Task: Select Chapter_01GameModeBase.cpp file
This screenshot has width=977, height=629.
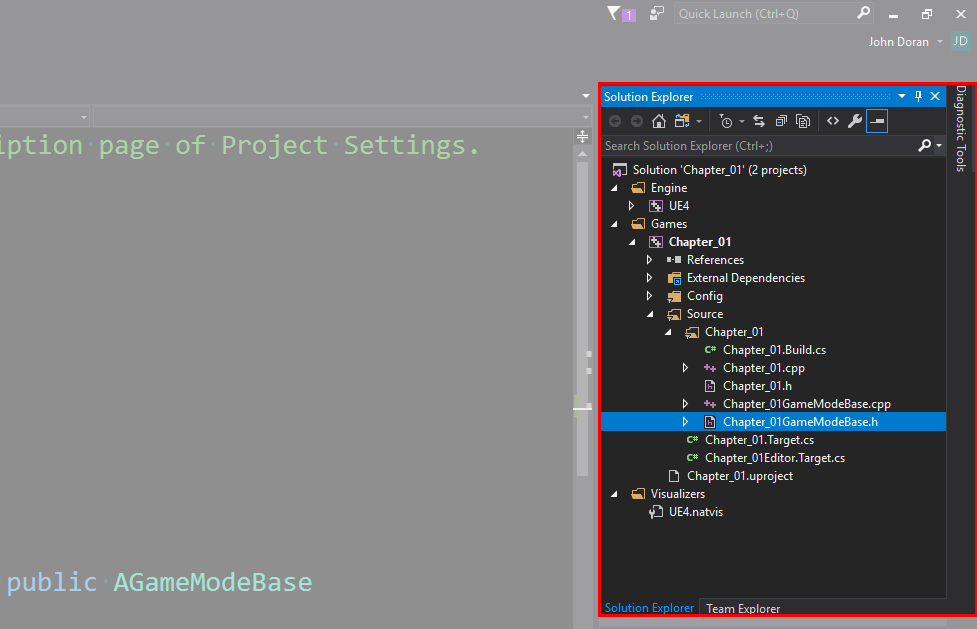Action: pos(807,404)
